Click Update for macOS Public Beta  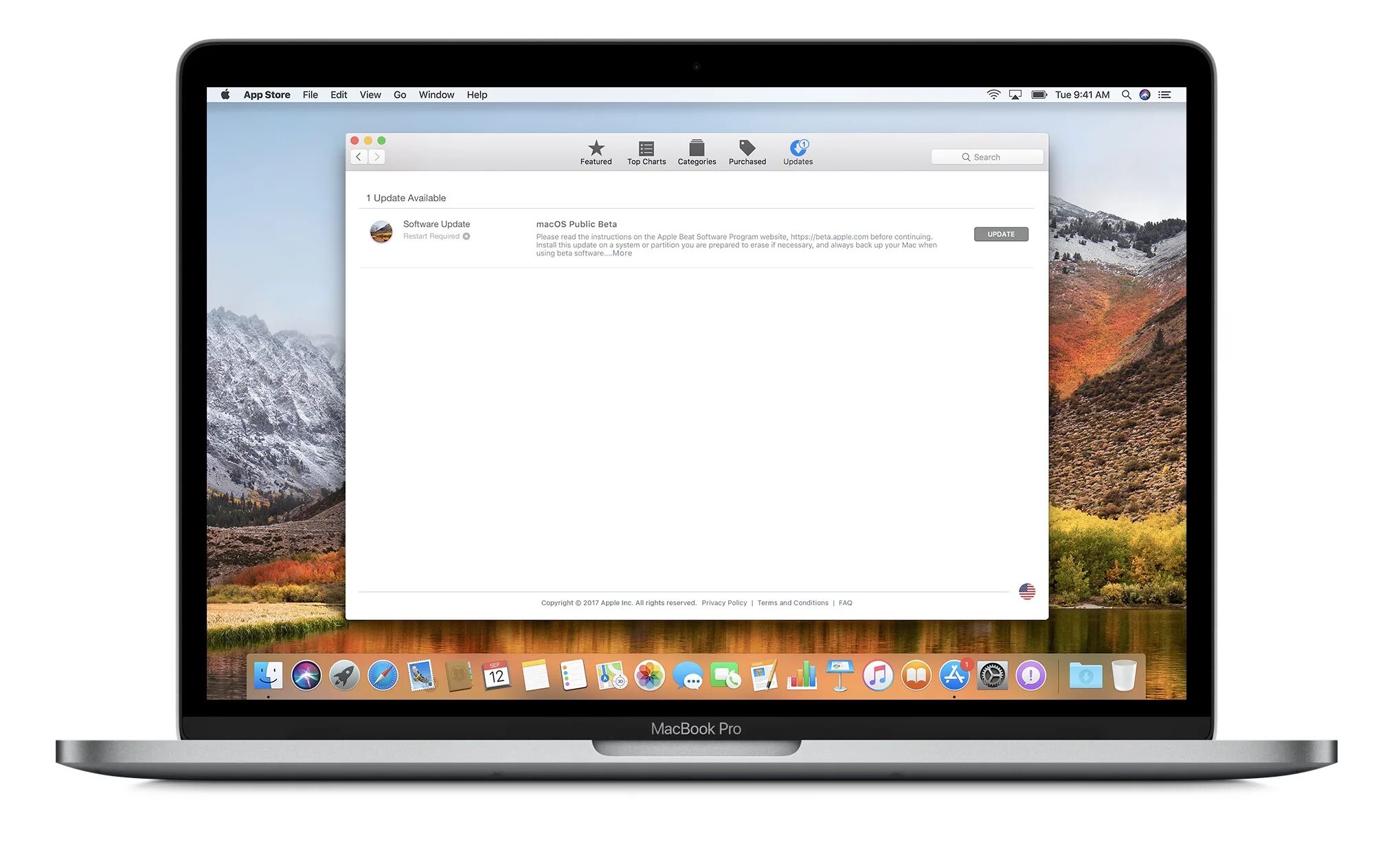pos(1000,234)
